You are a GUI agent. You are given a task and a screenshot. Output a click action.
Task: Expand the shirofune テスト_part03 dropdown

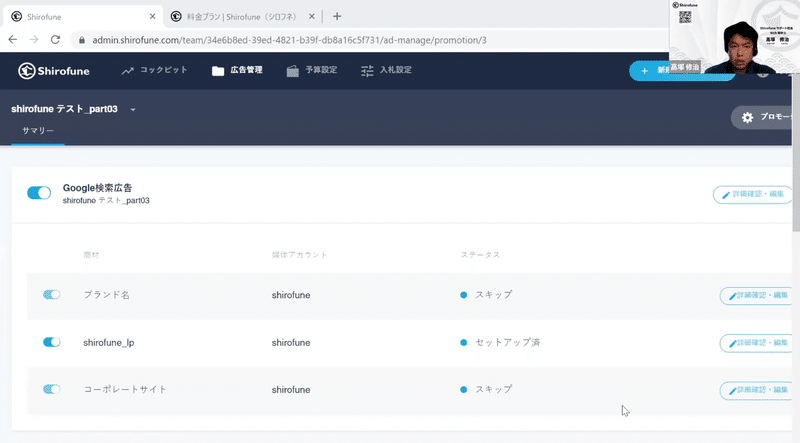click(133, 109)
